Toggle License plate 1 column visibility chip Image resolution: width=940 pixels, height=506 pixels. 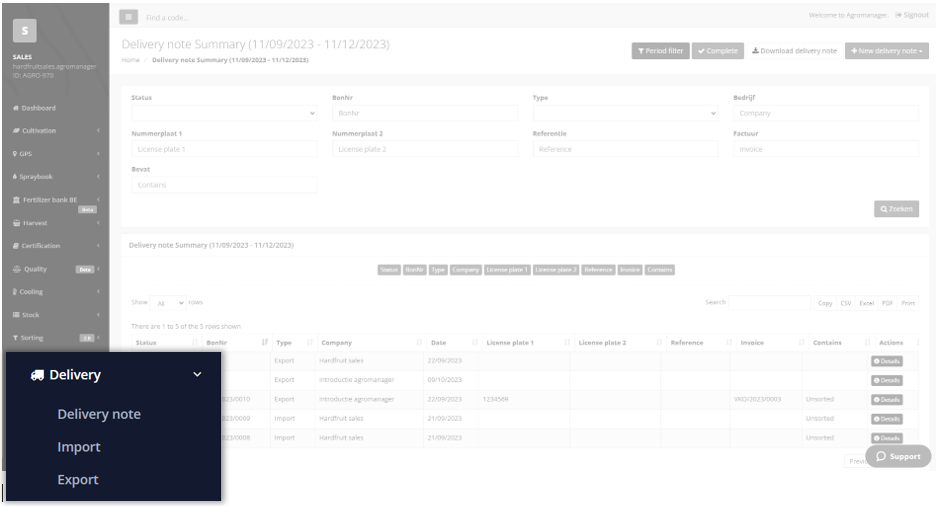[507, 270]
